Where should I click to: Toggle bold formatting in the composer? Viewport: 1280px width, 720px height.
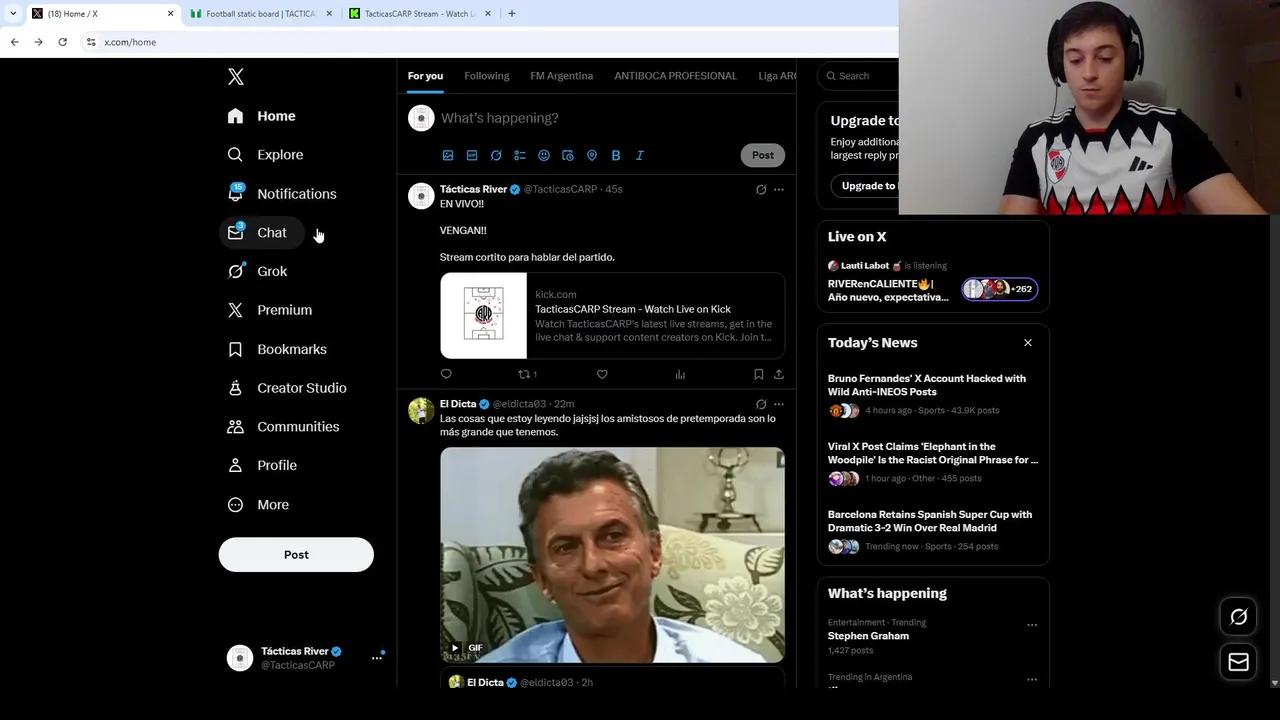pyautogui.click(x=616, y=155)
